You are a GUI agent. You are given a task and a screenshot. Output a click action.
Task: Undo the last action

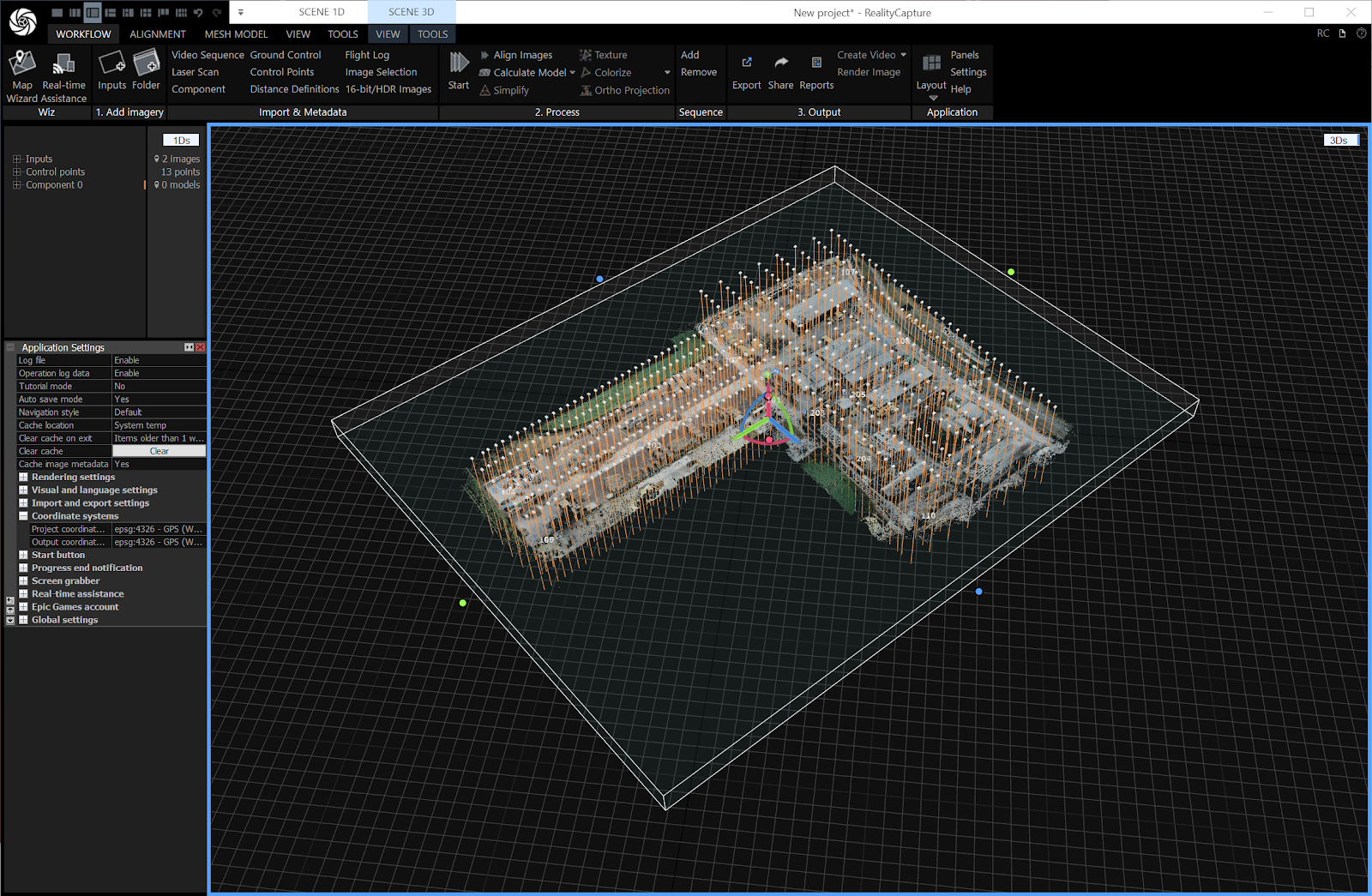tap(199, 13)
